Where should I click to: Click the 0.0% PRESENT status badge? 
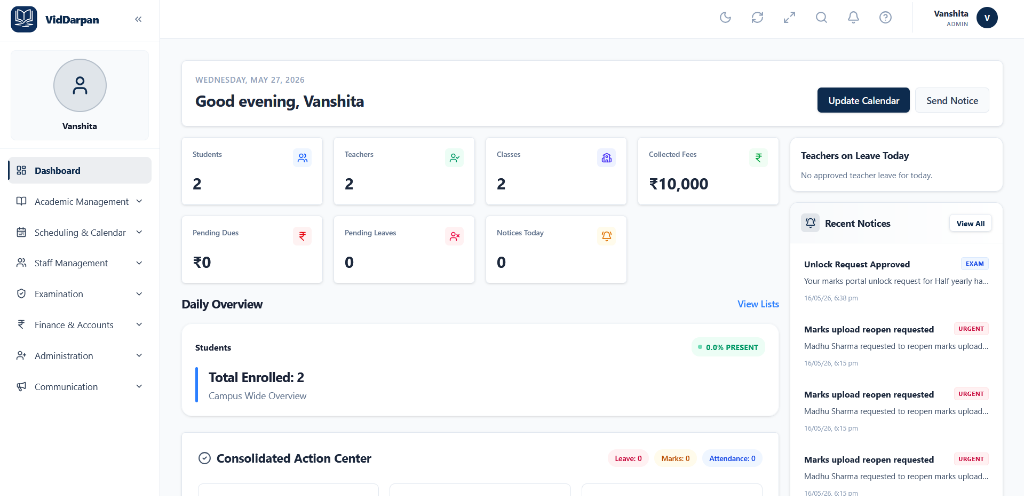click(x=728, y=347)
